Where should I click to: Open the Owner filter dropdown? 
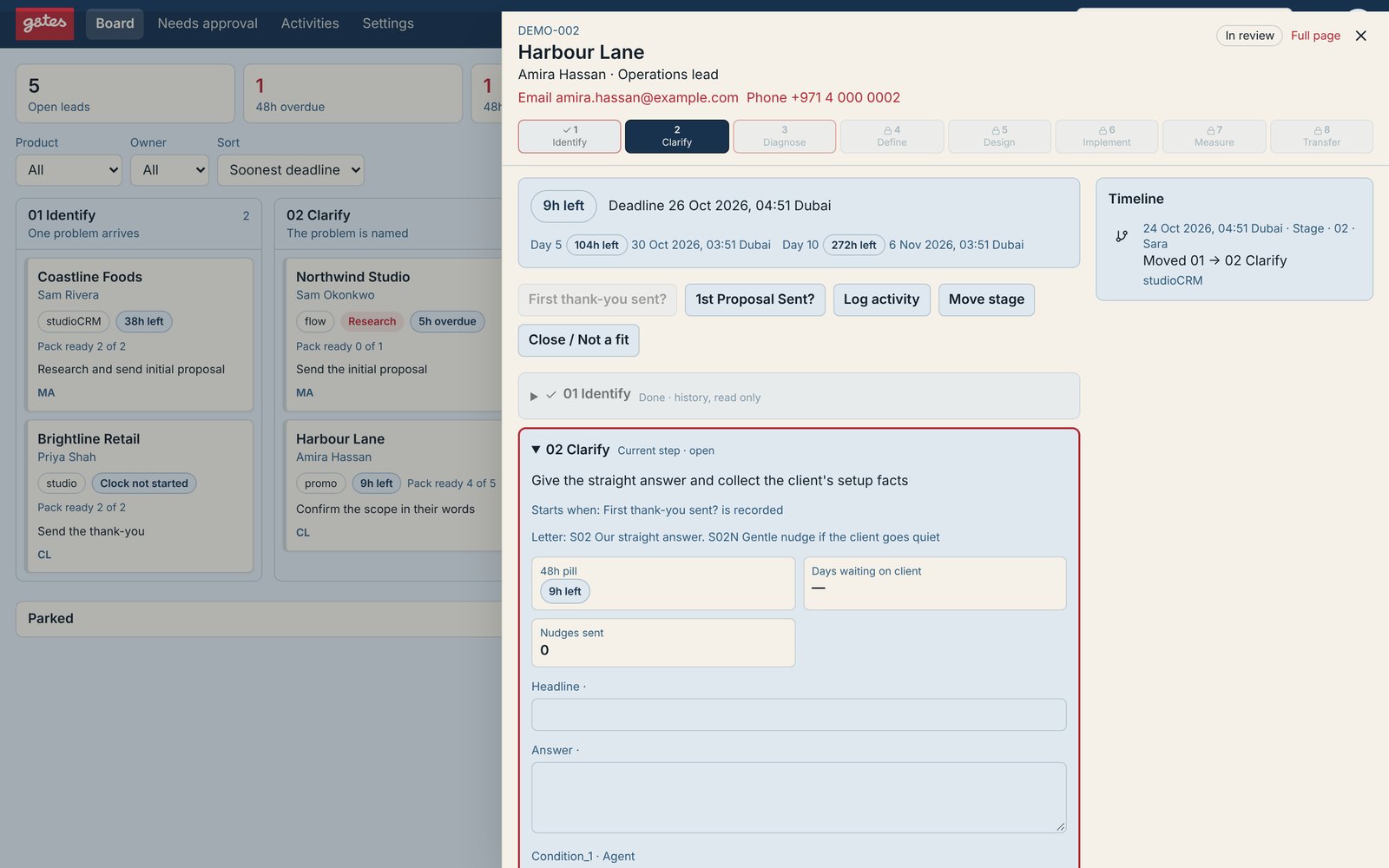pyautogui.click(x=169, y=170)
